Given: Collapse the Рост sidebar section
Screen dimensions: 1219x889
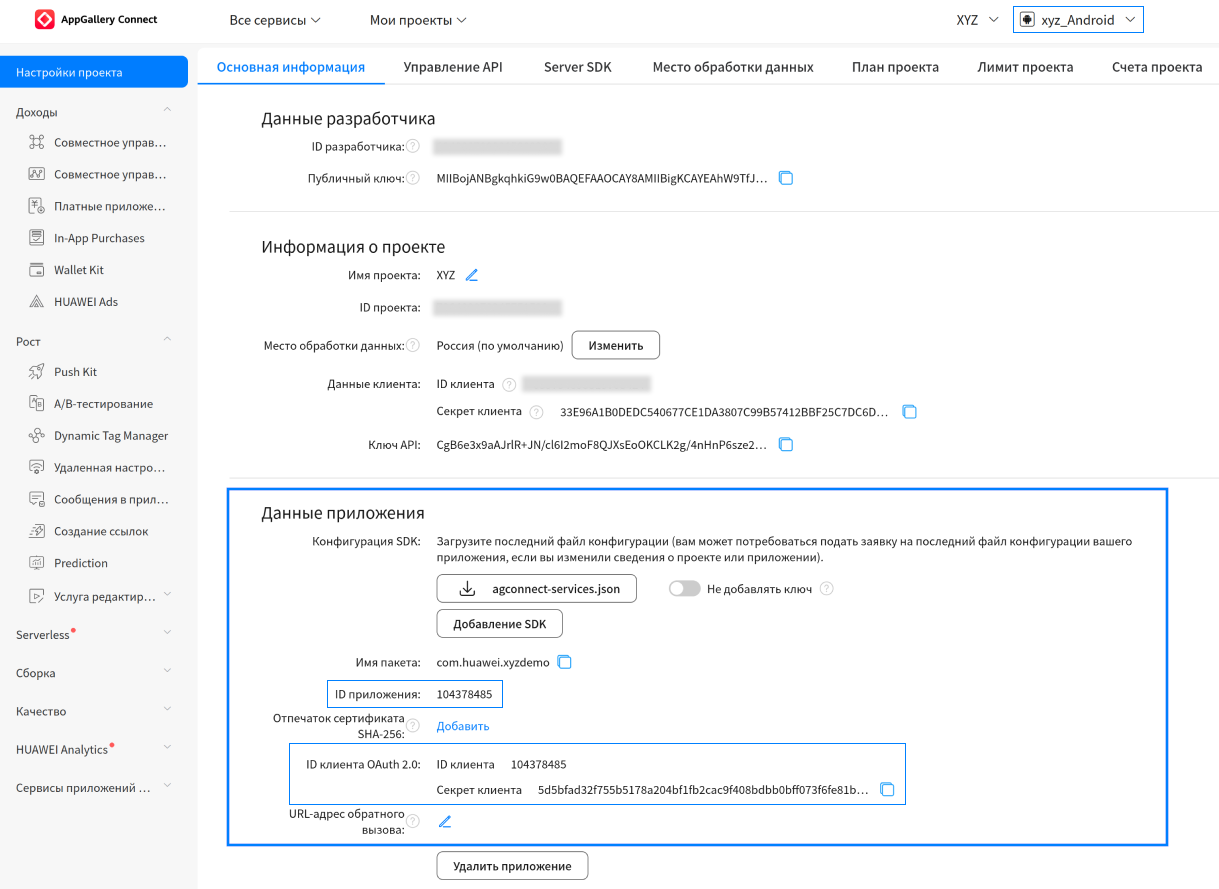Looking at the screenshot, I should tap(167, 340).
